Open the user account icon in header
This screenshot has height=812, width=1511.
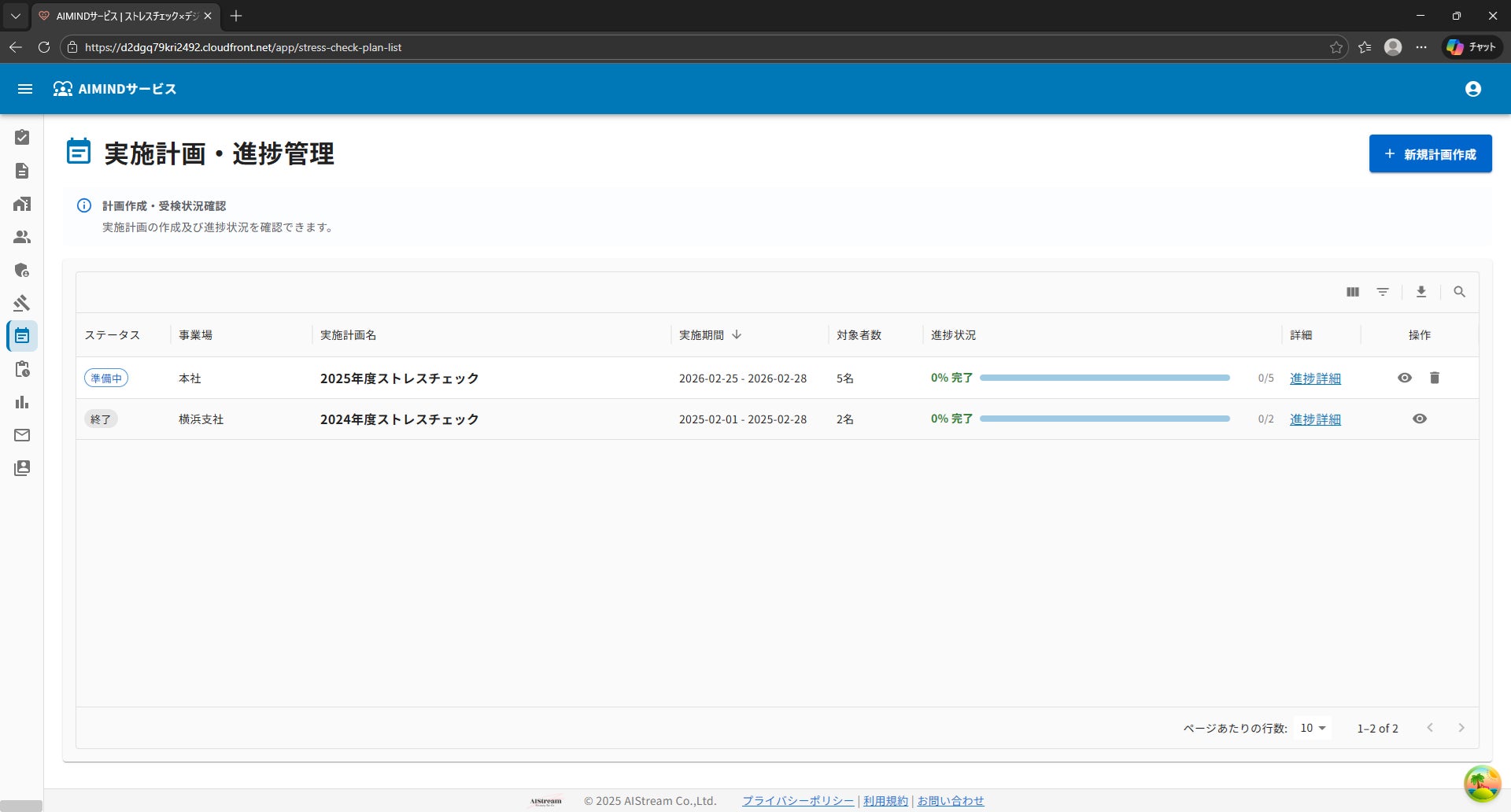1472,89
